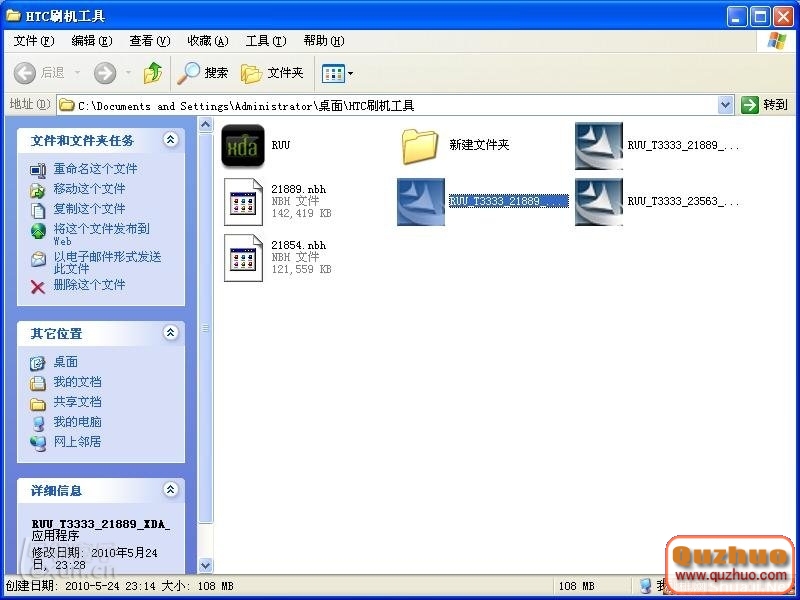Click the 21889.nbh file name
The image size is (800, 600).
(x=298, y=189)
